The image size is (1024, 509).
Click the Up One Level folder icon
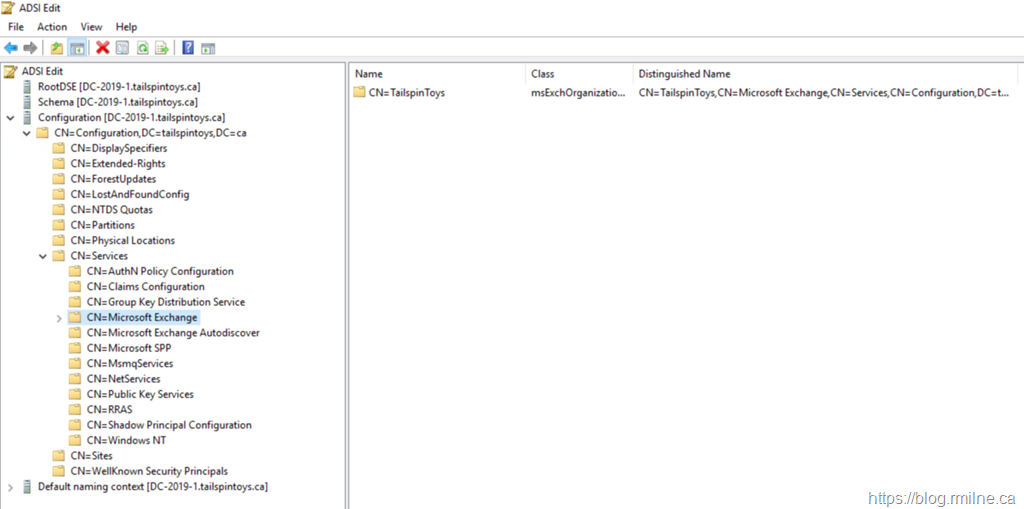pyautogui.click(x=57, y=48)
